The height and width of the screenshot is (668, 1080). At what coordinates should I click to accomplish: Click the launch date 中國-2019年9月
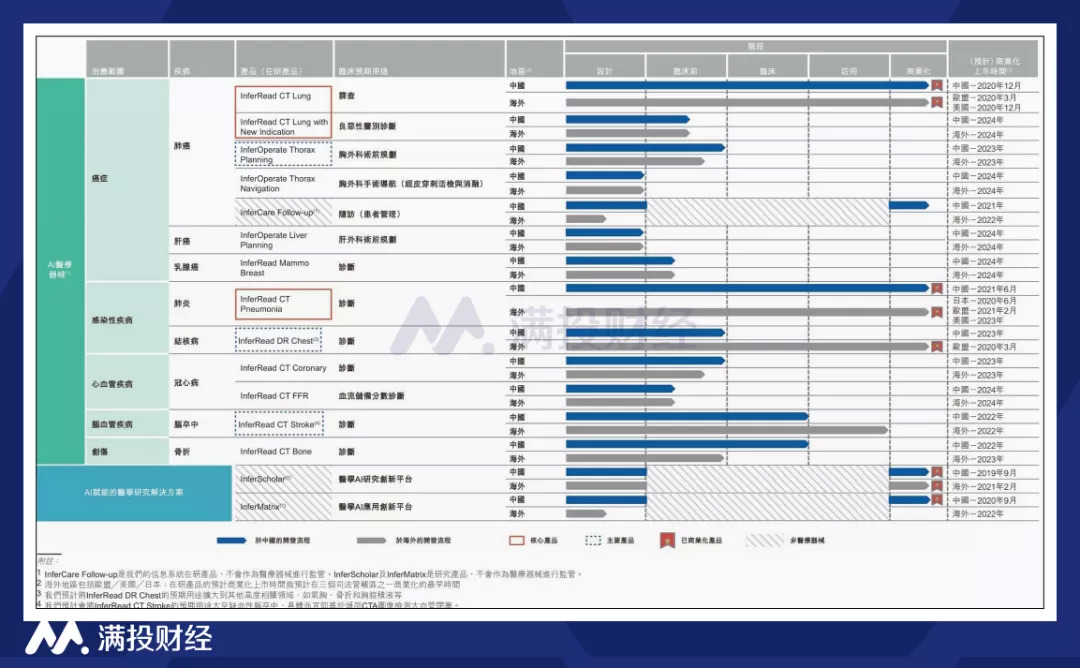point(984,473)
